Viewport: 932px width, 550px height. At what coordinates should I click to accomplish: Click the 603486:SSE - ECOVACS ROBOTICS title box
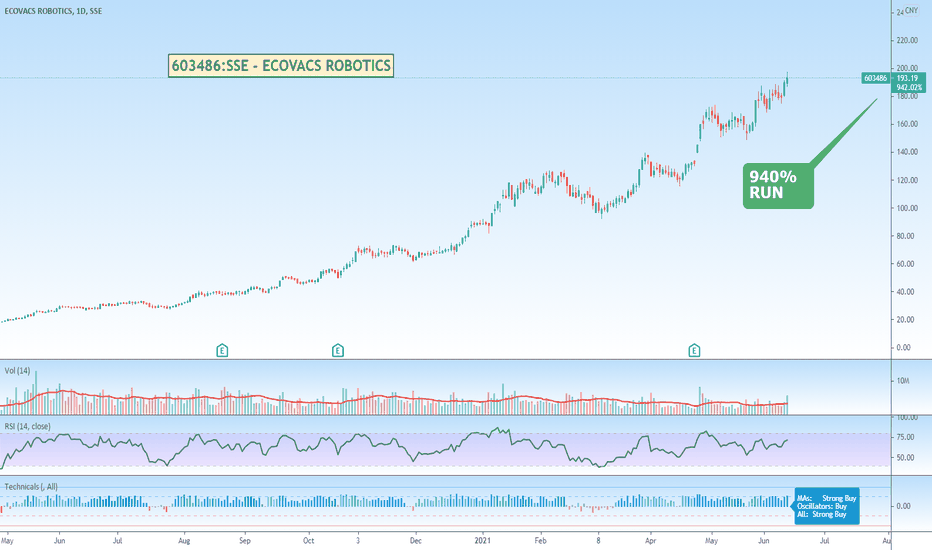[x=281, y=65]
